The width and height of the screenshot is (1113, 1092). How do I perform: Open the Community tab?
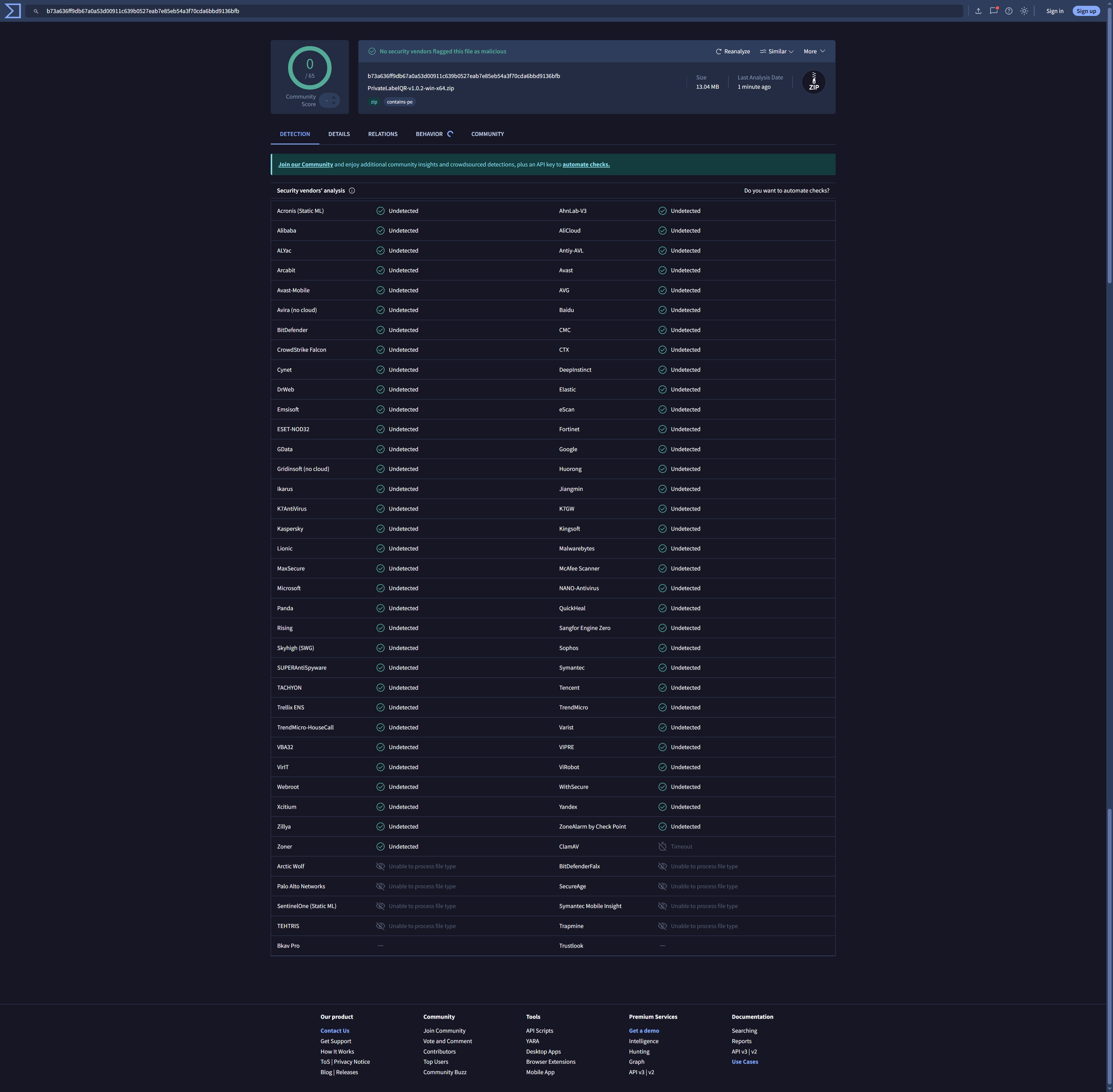point(488,134)
